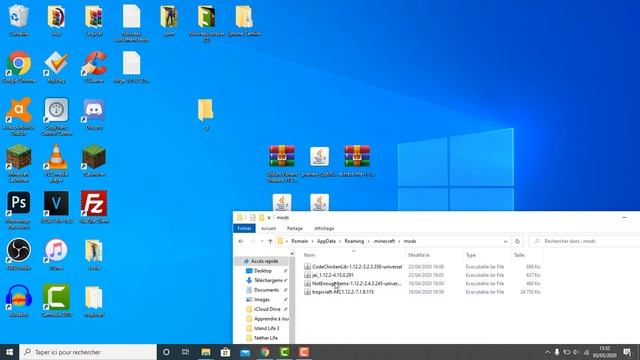Show hidden system tray icons
Screen dimensions: 640x360
coord(547,352)
